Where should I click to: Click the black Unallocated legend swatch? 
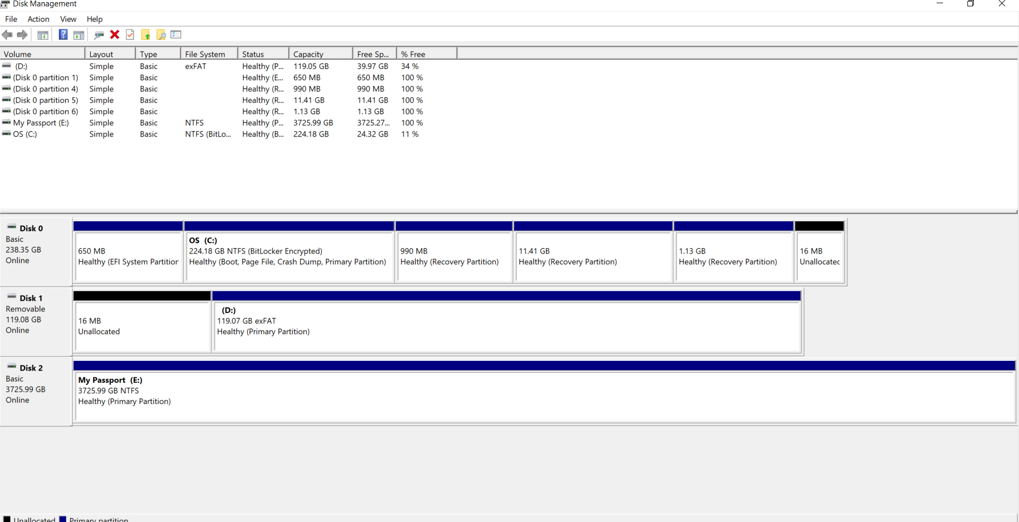click(x=5, y=519)
